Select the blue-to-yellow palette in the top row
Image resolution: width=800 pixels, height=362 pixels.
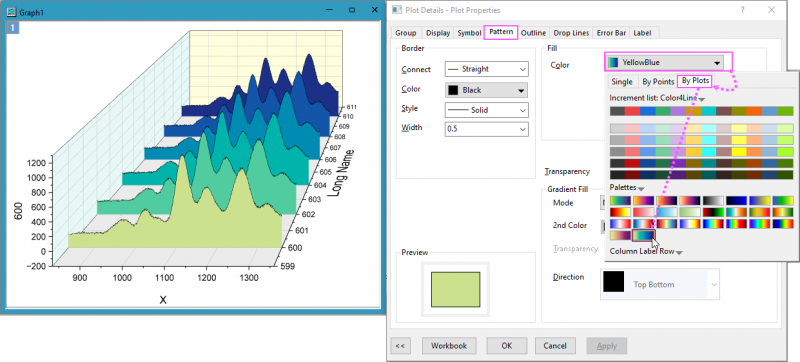pyautogui.click(x=760, y=200)
